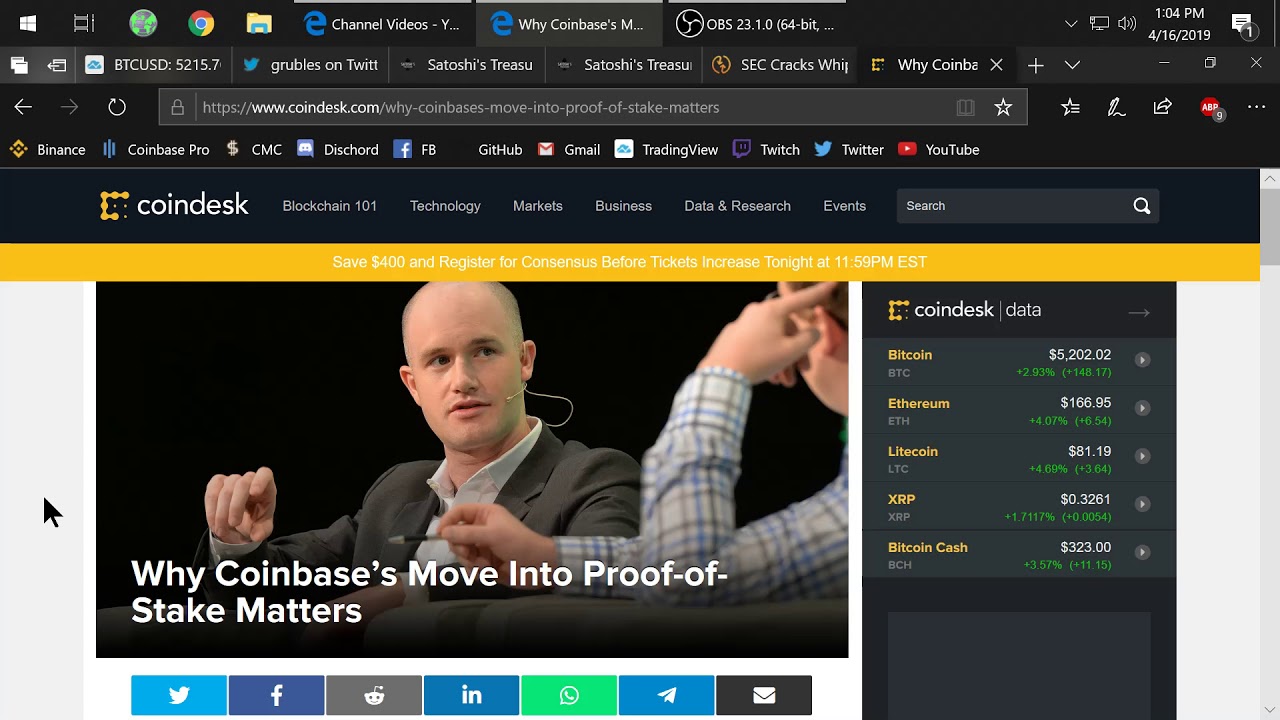Share article via Facebook button

pos(276,696)
